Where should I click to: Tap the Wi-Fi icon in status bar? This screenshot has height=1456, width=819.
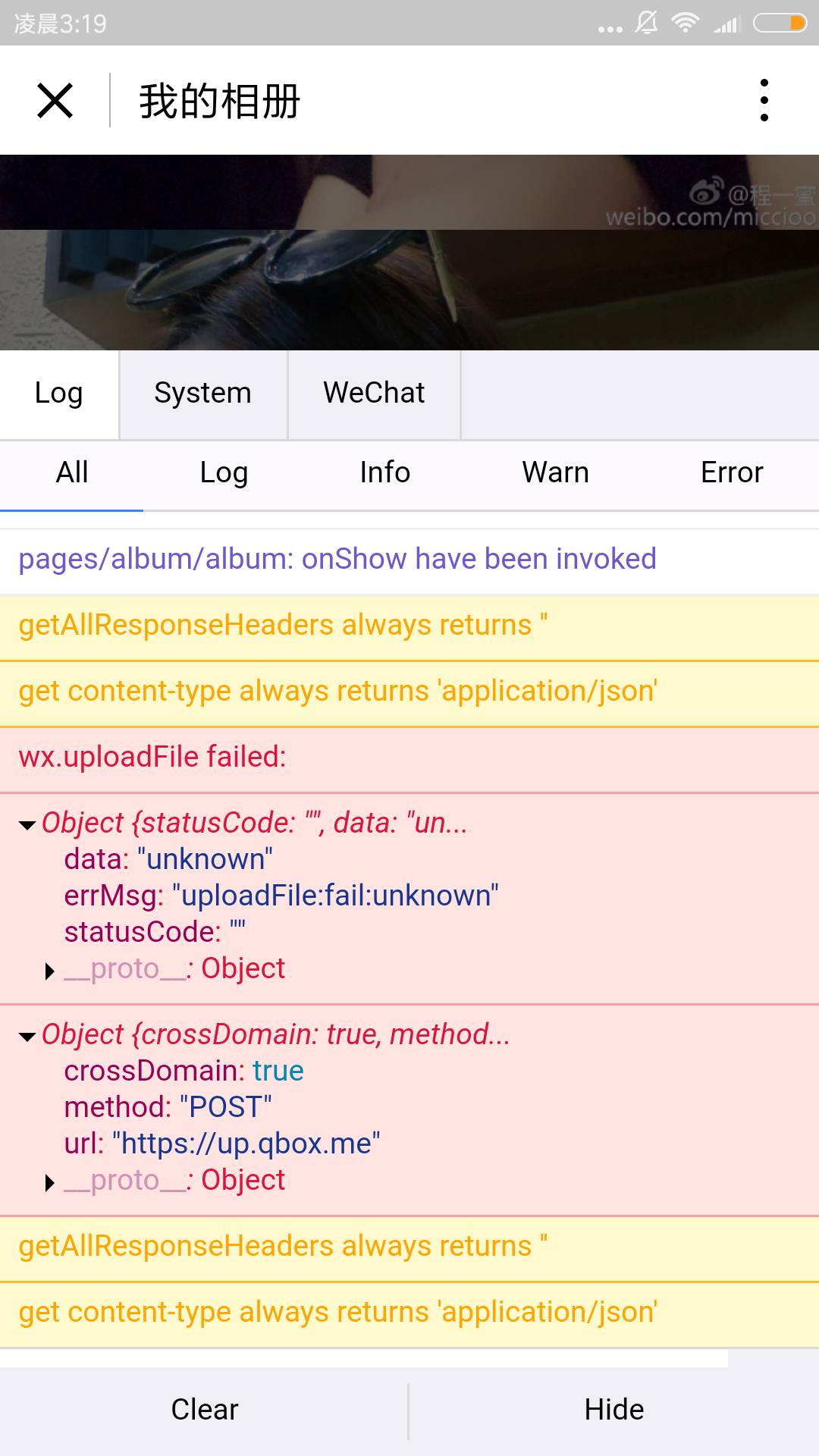[x=686, y=23]
